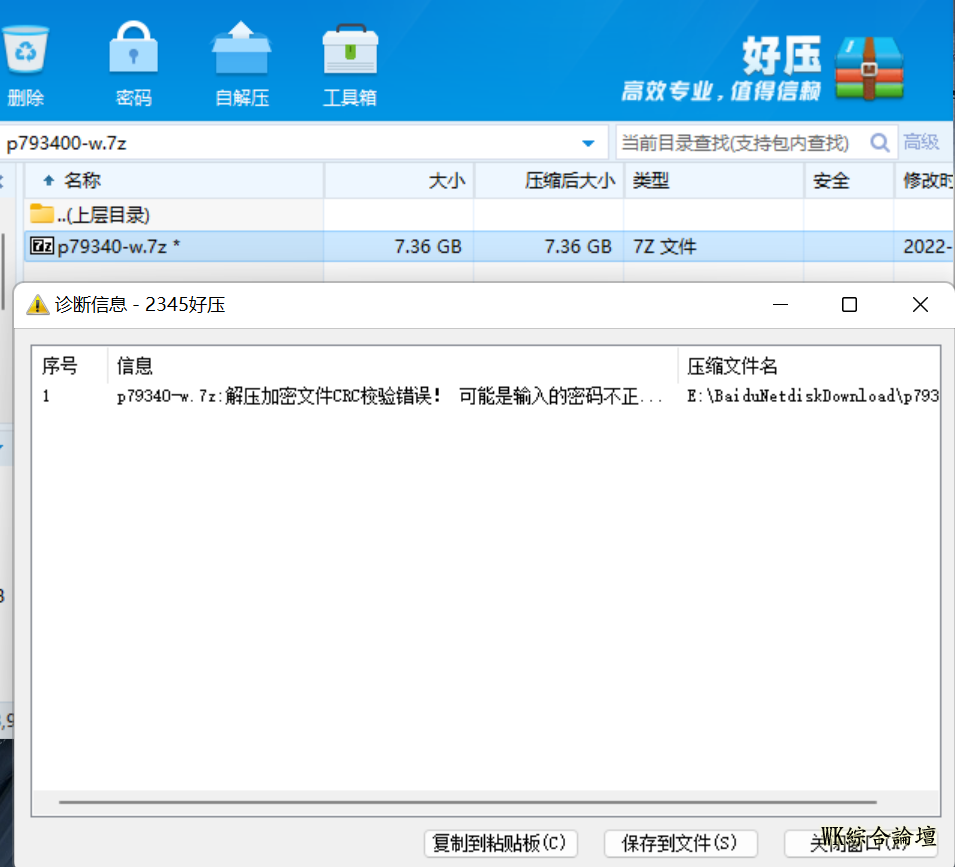Sort by 修改时间 column header
Viewport: 955px width, 867px height.
coord(925,180)
